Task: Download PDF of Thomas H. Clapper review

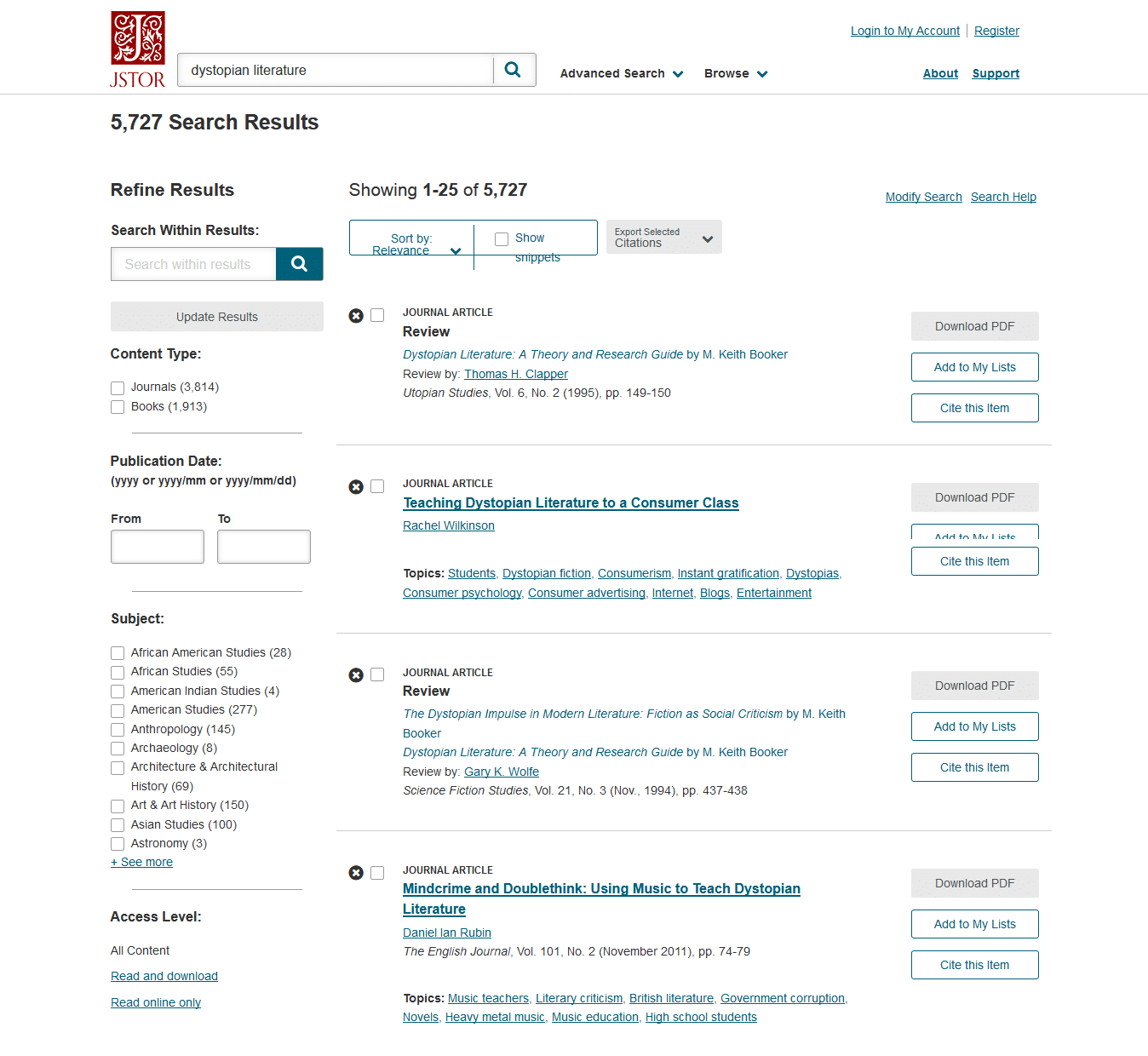Action: (x=975, y=326)
